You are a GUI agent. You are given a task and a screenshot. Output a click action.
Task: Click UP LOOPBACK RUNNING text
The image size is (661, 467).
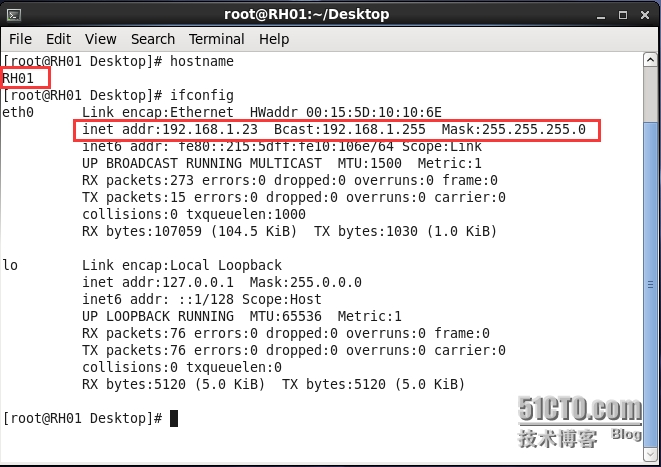pyautogui.click(x=158, y=316)
